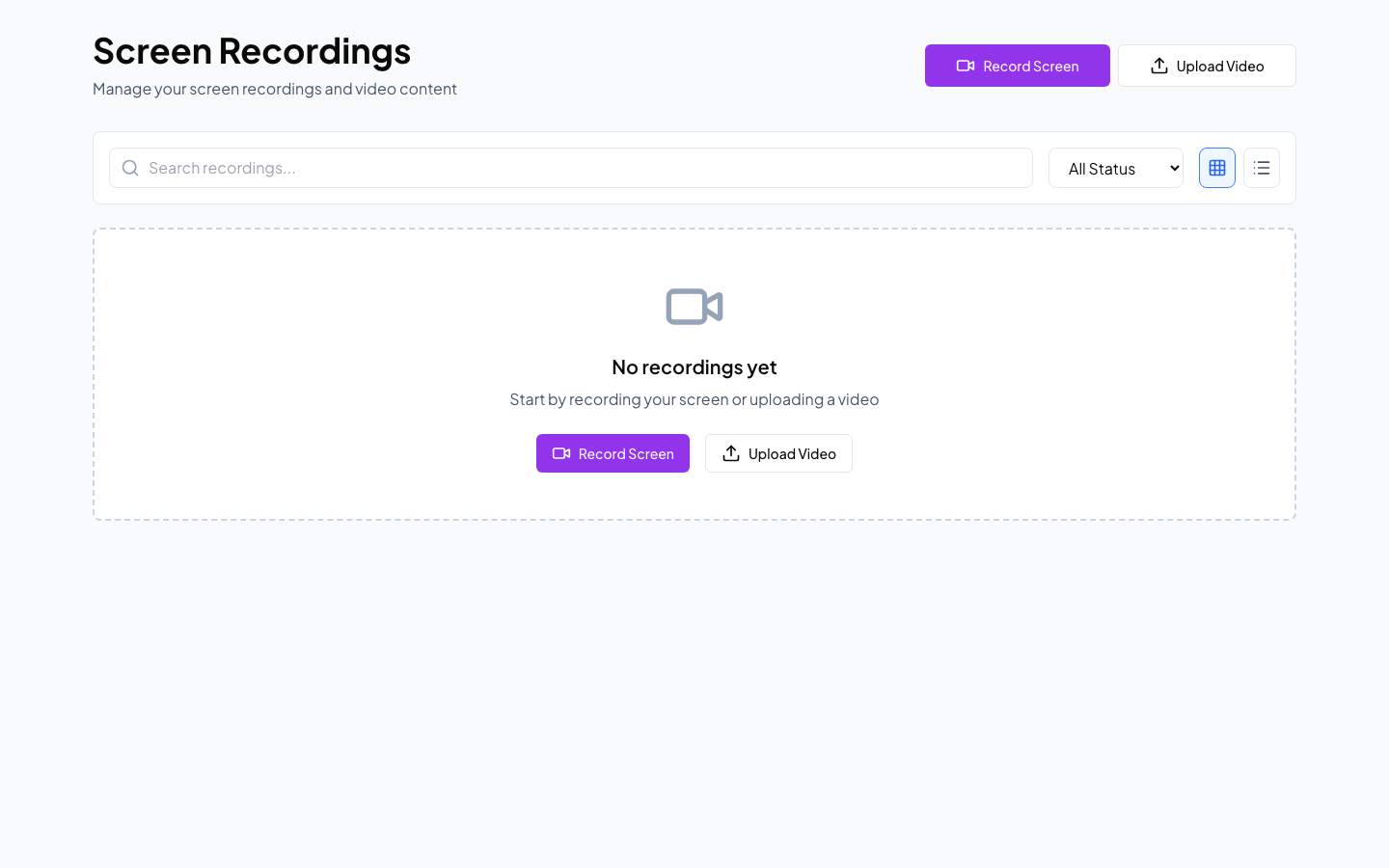Click the Upload Video button in the header
This screenshot has height=868, width=1389.
coord(1207,65)
